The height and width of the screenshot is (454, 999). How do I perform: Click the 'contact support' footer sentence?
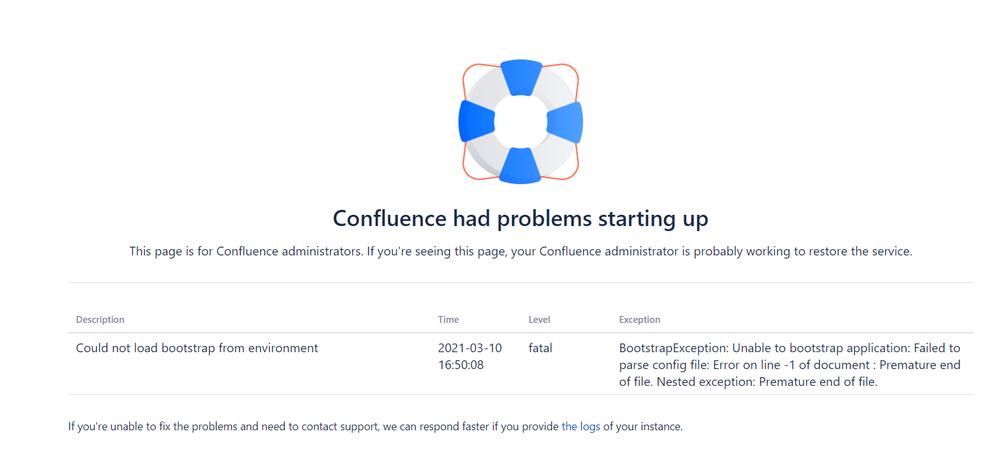pyautogui.click(x=375, y=427)
